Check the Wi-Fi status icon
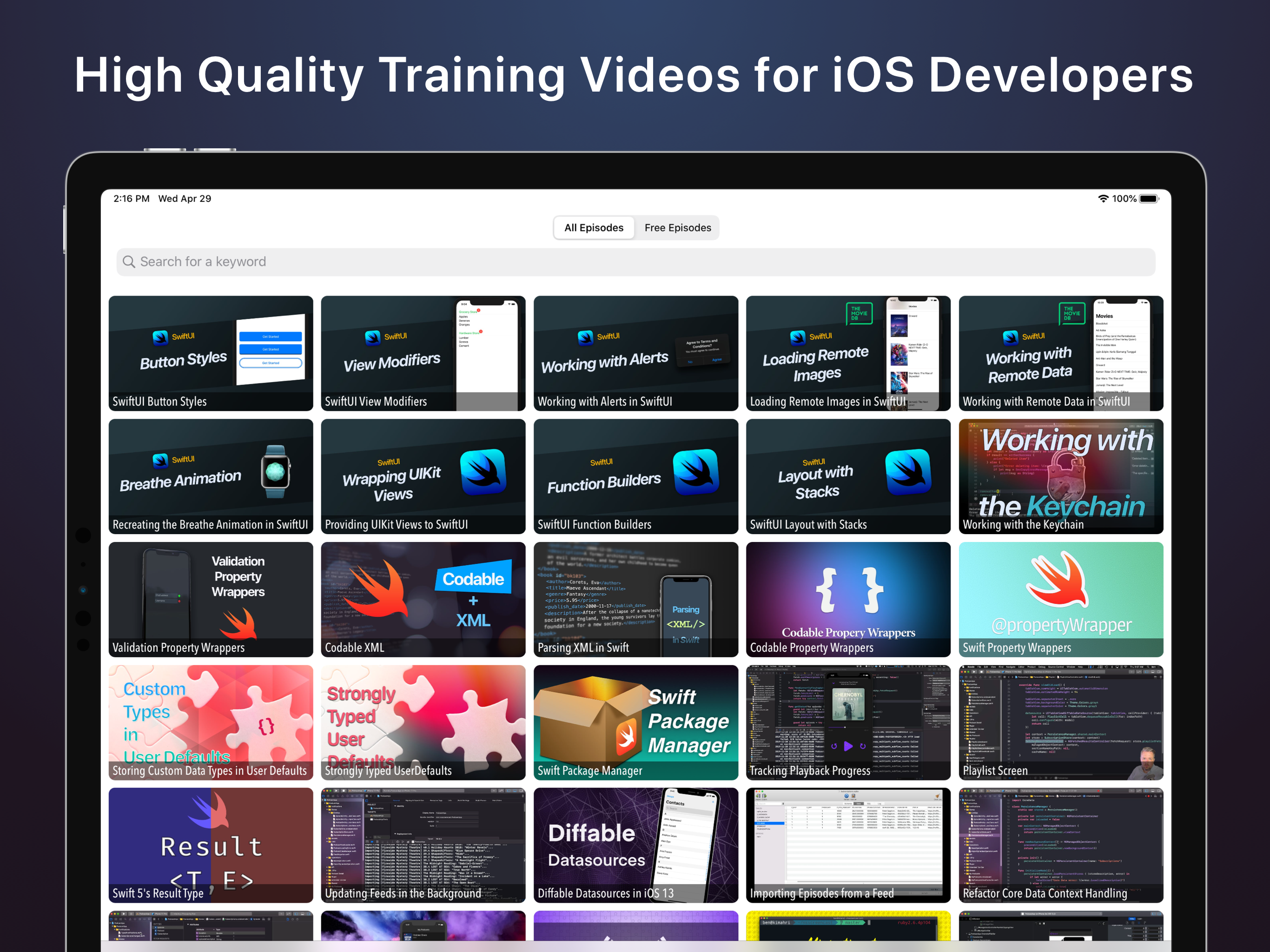Screen dimensions: 1270x952 [1103, 198]
